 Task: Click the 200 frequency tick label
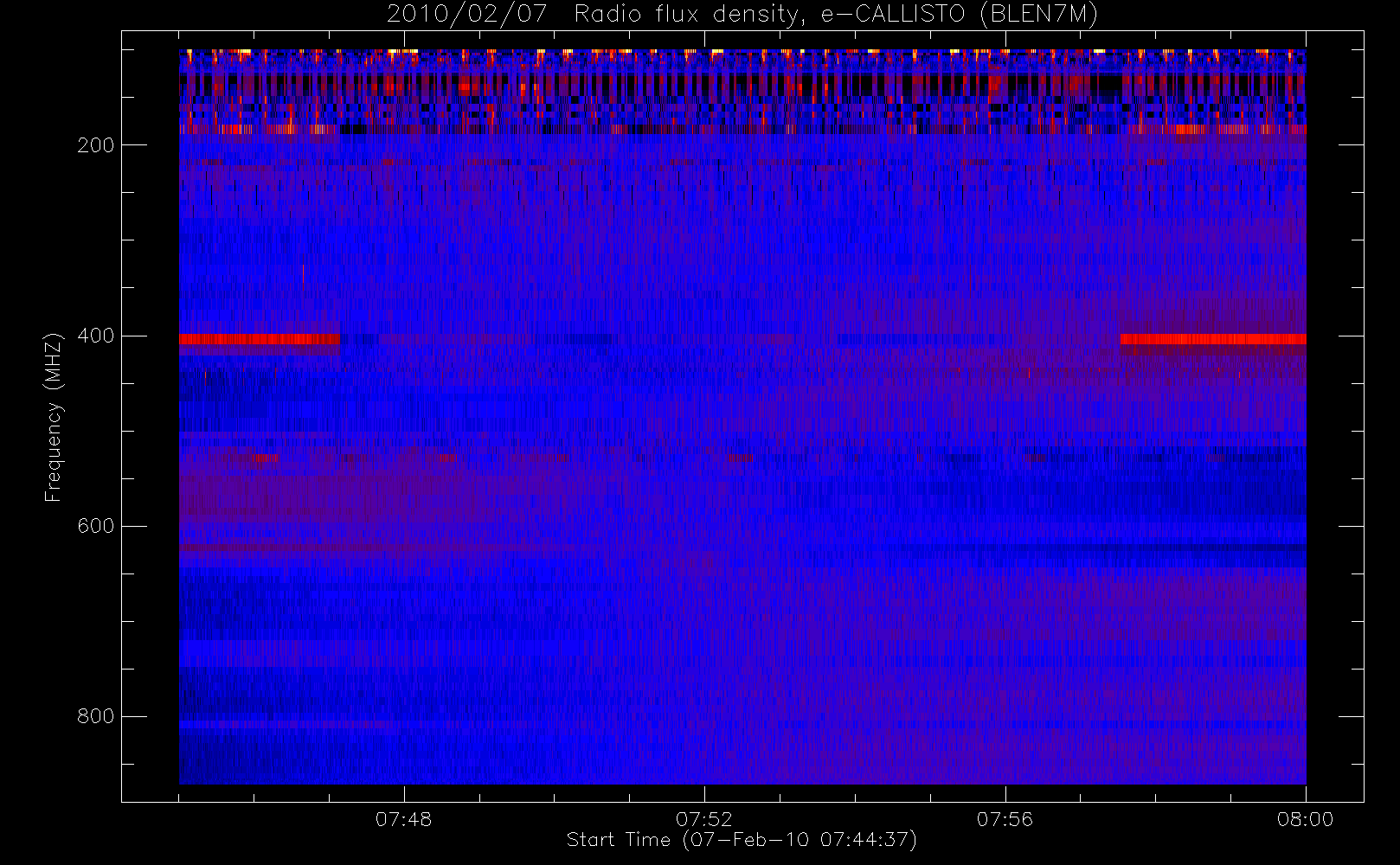[x=95, y=145]
